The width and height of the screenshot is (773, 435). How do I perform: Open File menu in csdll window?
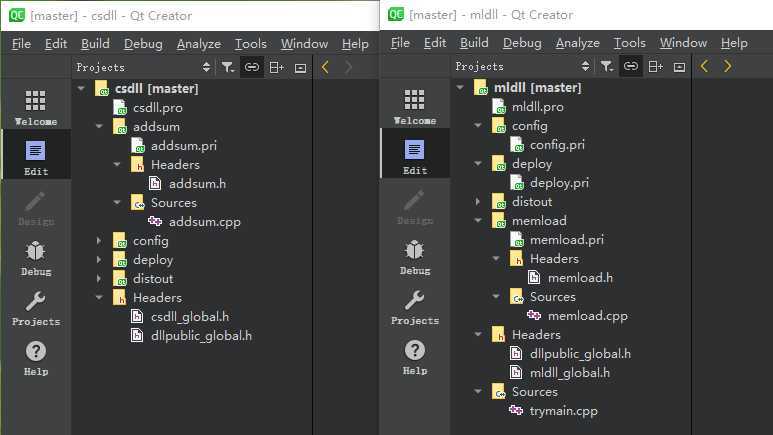click(21, 44)
